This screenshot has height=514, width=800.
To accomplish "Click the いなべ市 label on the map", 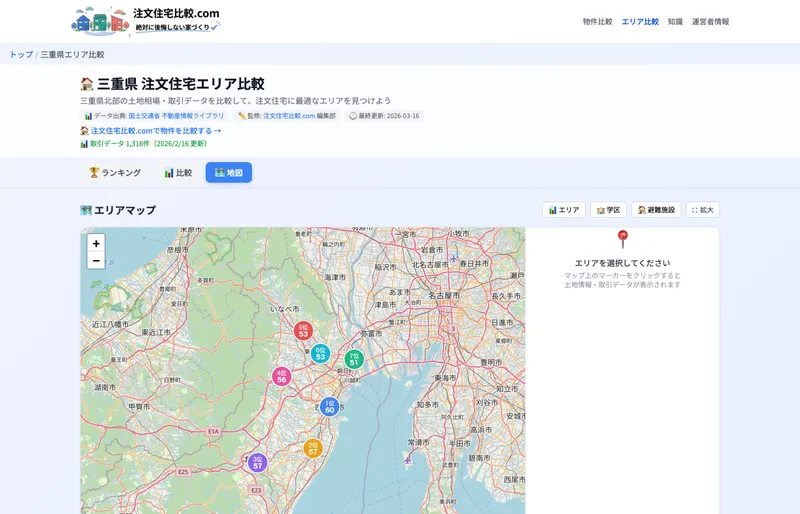I will pyautogui.click(x=285, y=309).
